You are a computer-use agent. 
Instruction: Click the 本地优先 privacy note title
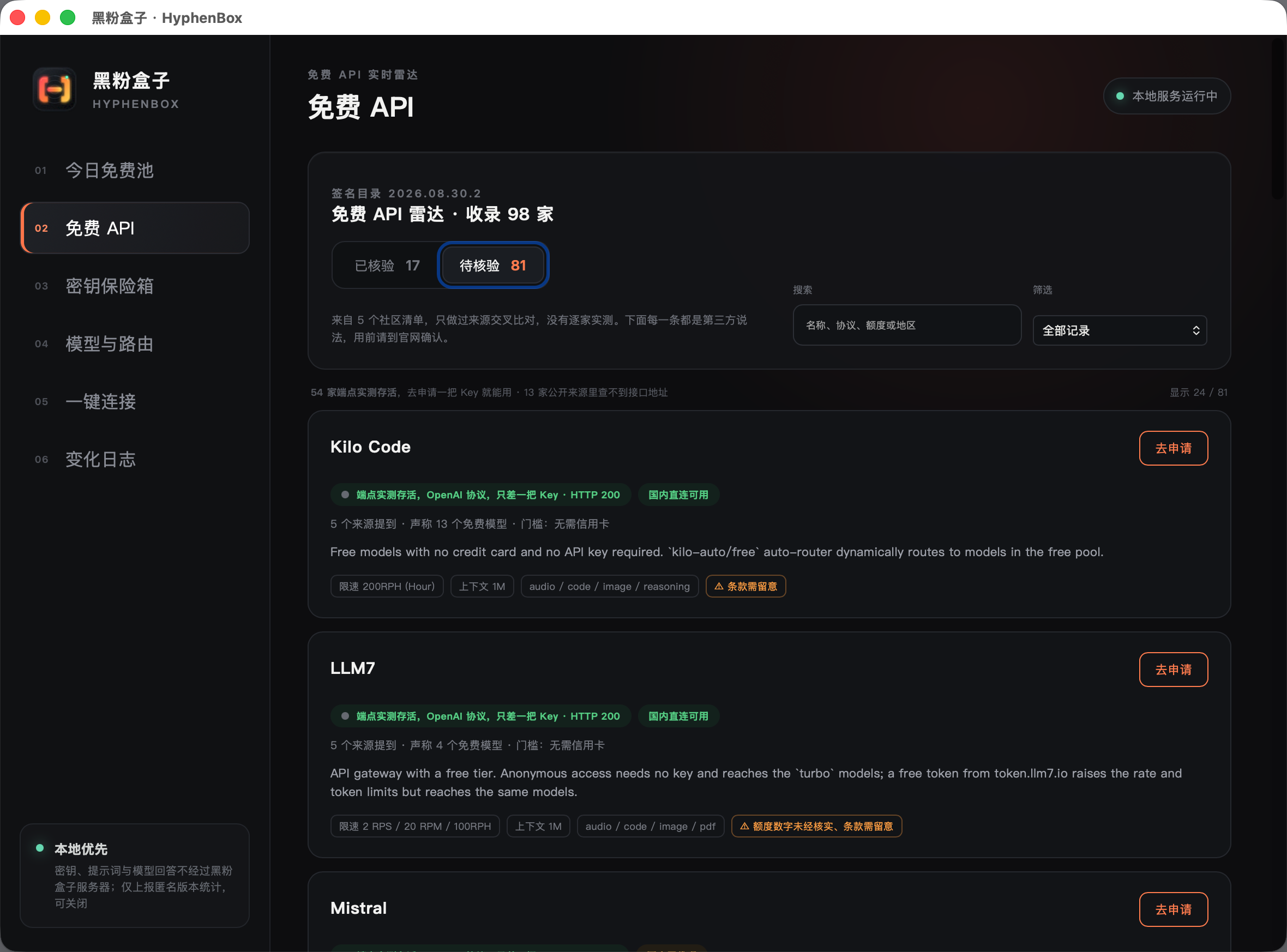click(x=81, y=849)
